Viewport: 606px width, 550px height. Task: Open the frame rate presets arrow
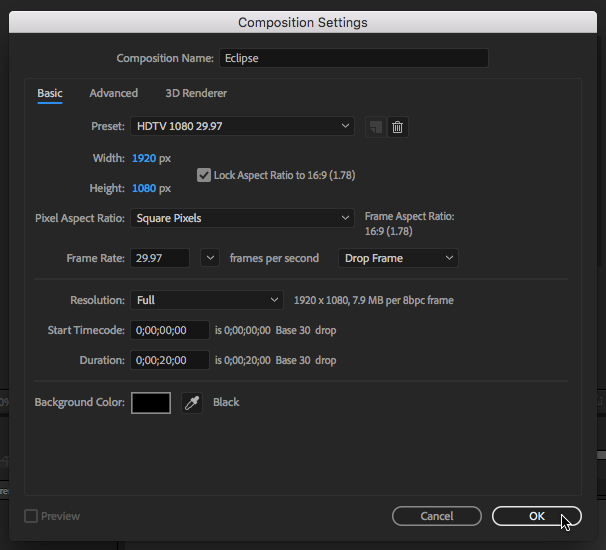point(210,258)
